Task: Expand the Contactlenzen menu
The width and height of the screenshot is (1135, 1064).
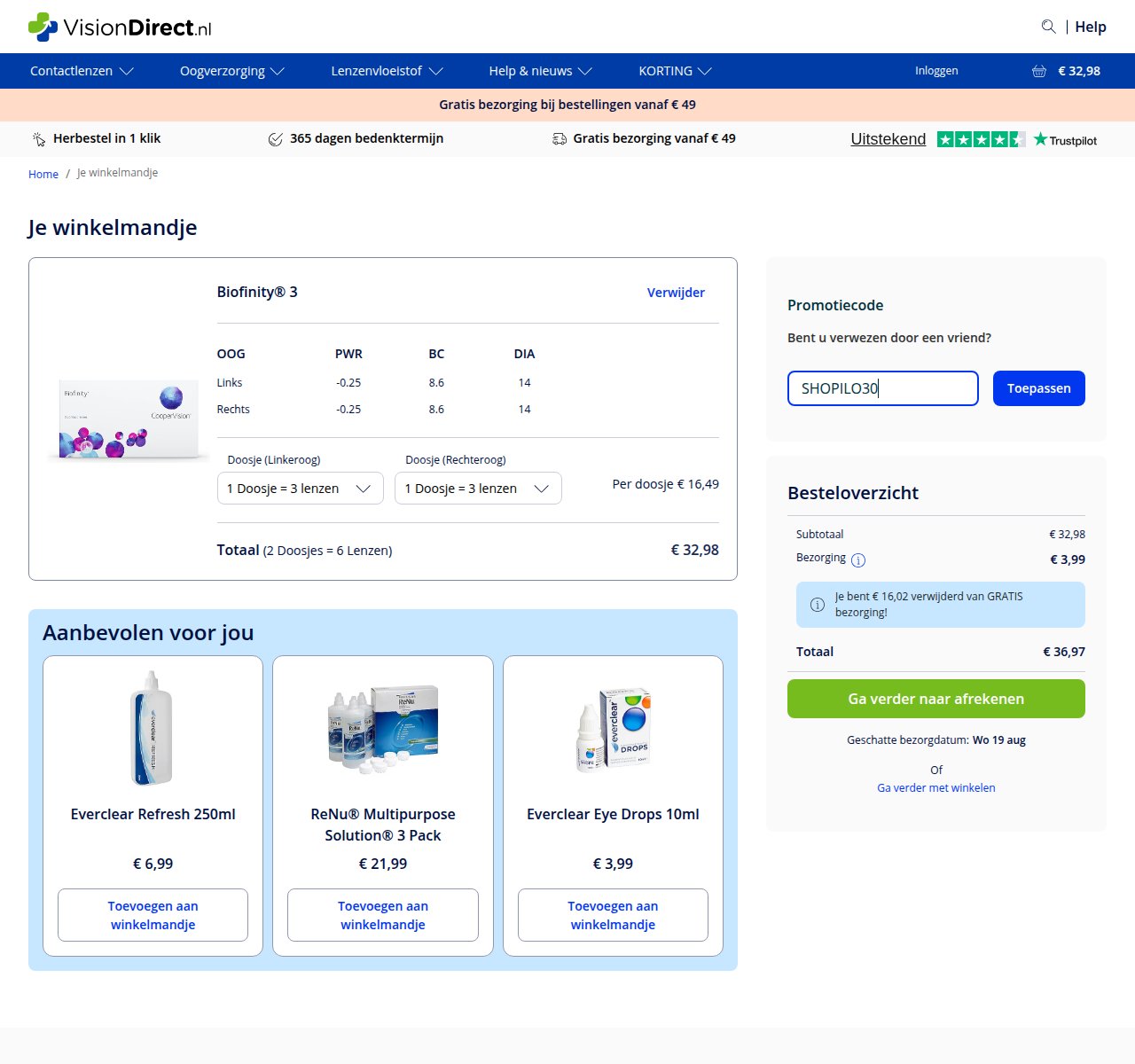Action: click(x=82, y=71)
